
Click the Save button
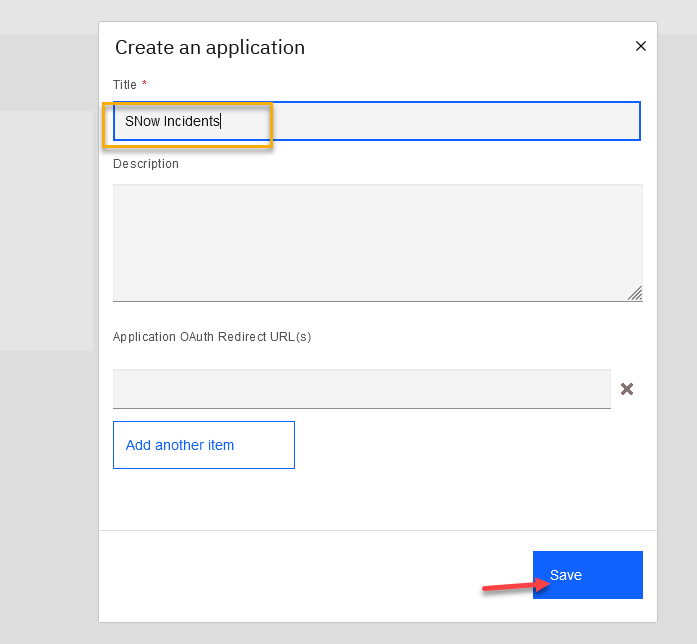[x=587, y=575]
